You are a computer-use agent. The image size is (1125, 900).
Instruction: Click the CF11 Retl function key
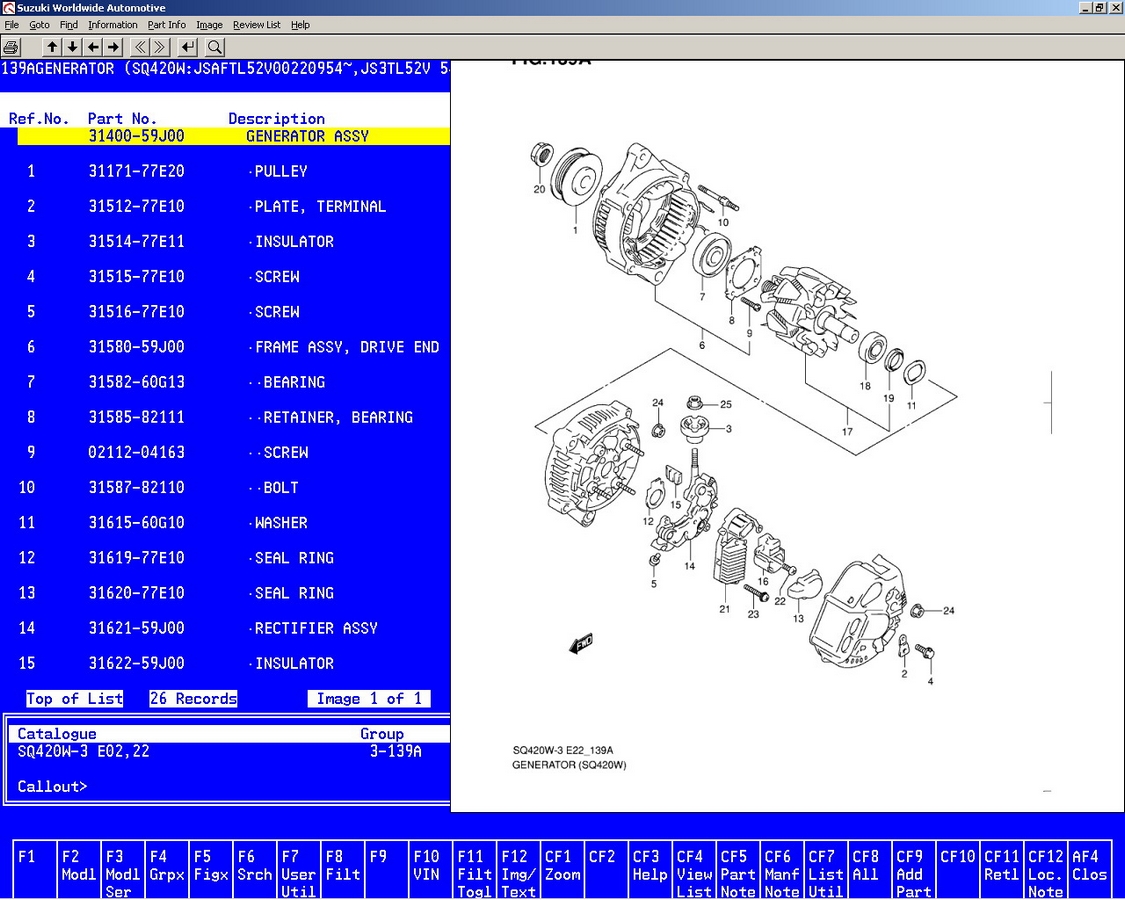[x=1001, y=870]
